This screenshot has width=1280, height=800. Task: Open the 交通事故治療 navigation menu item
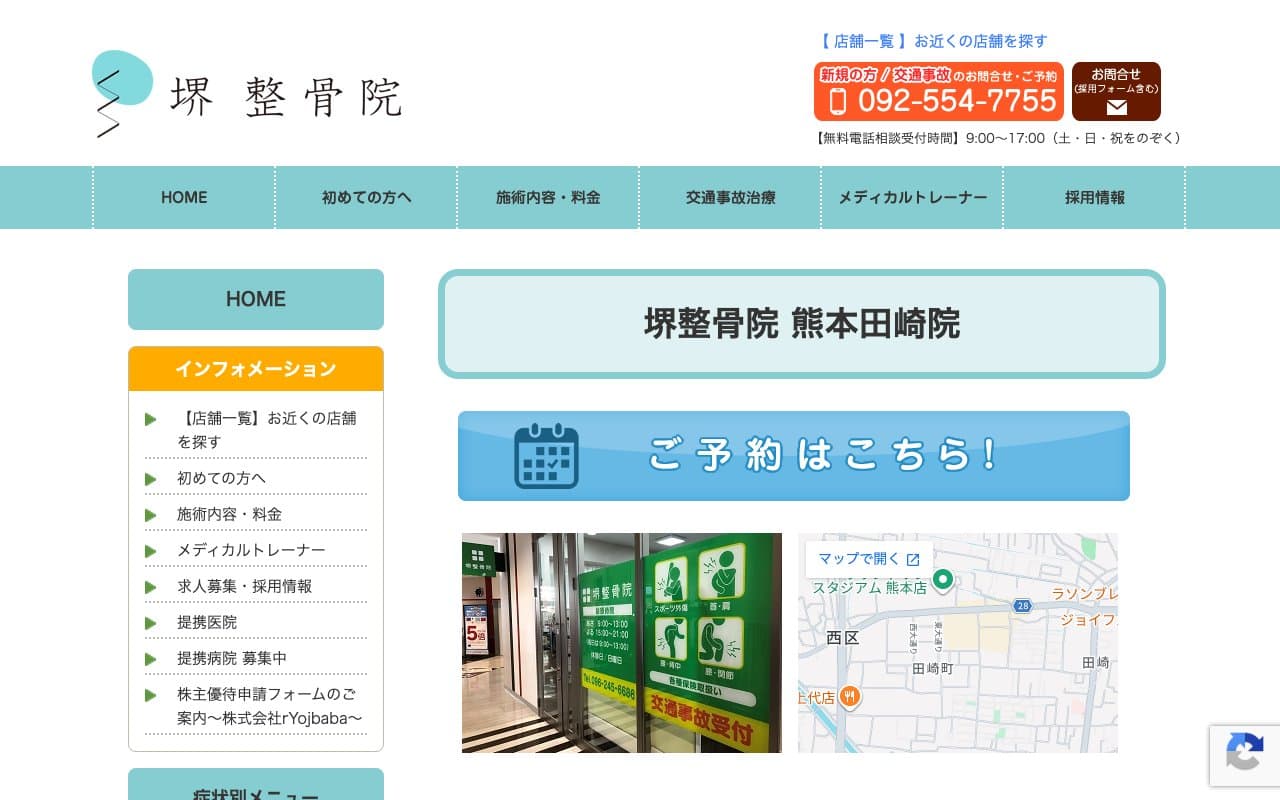pos(730,197)
